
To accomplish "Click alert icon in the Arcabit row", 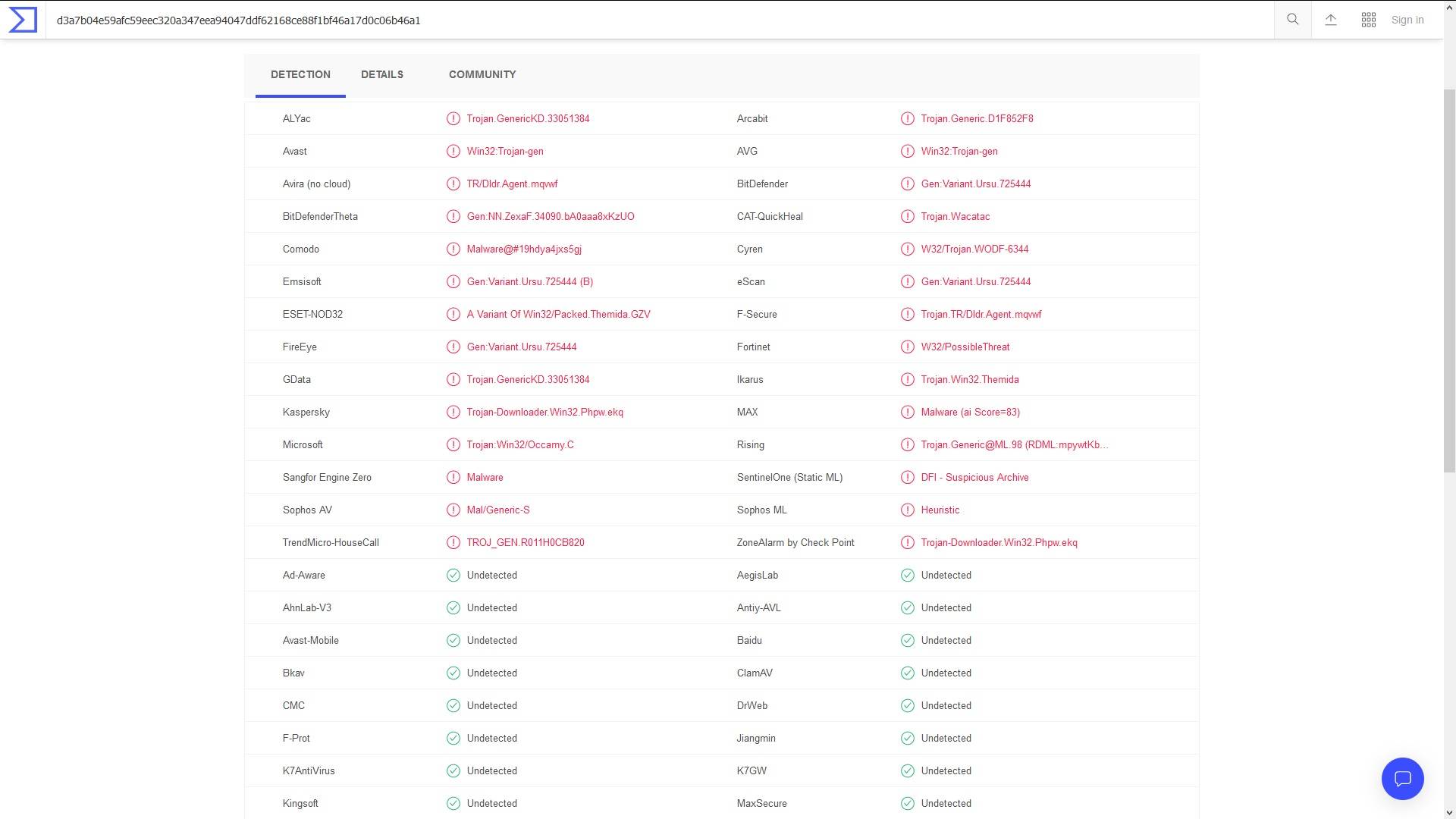I will point(908,119).
